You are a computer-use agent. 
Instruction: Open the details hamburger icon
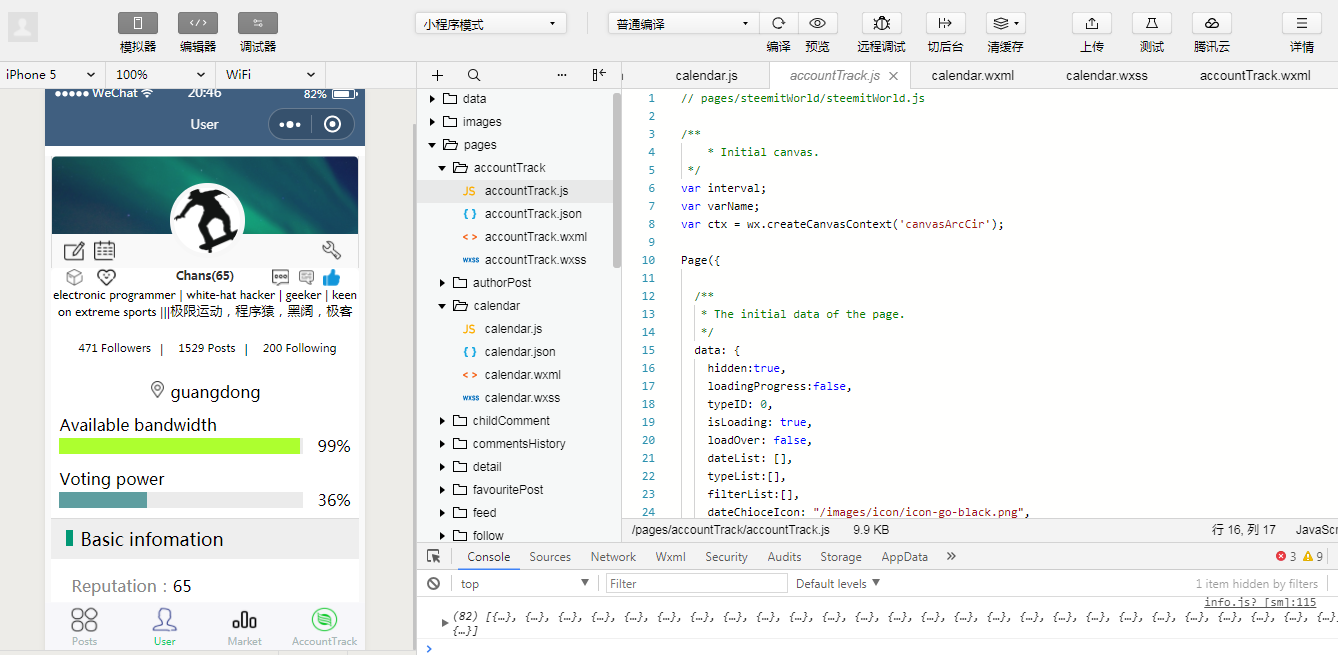[1302, 23]
